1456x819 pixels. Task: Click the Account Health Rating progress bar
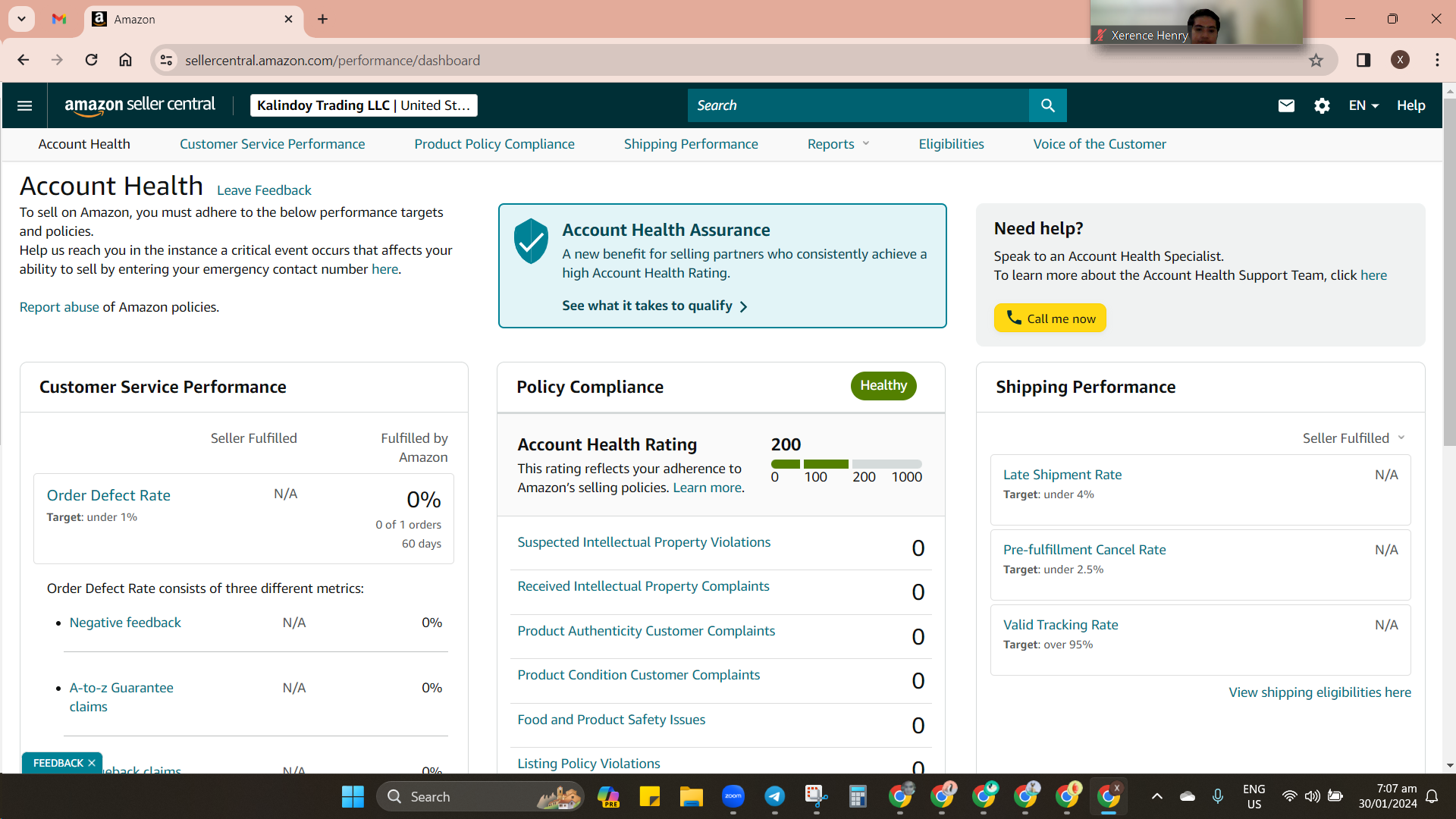846,464
